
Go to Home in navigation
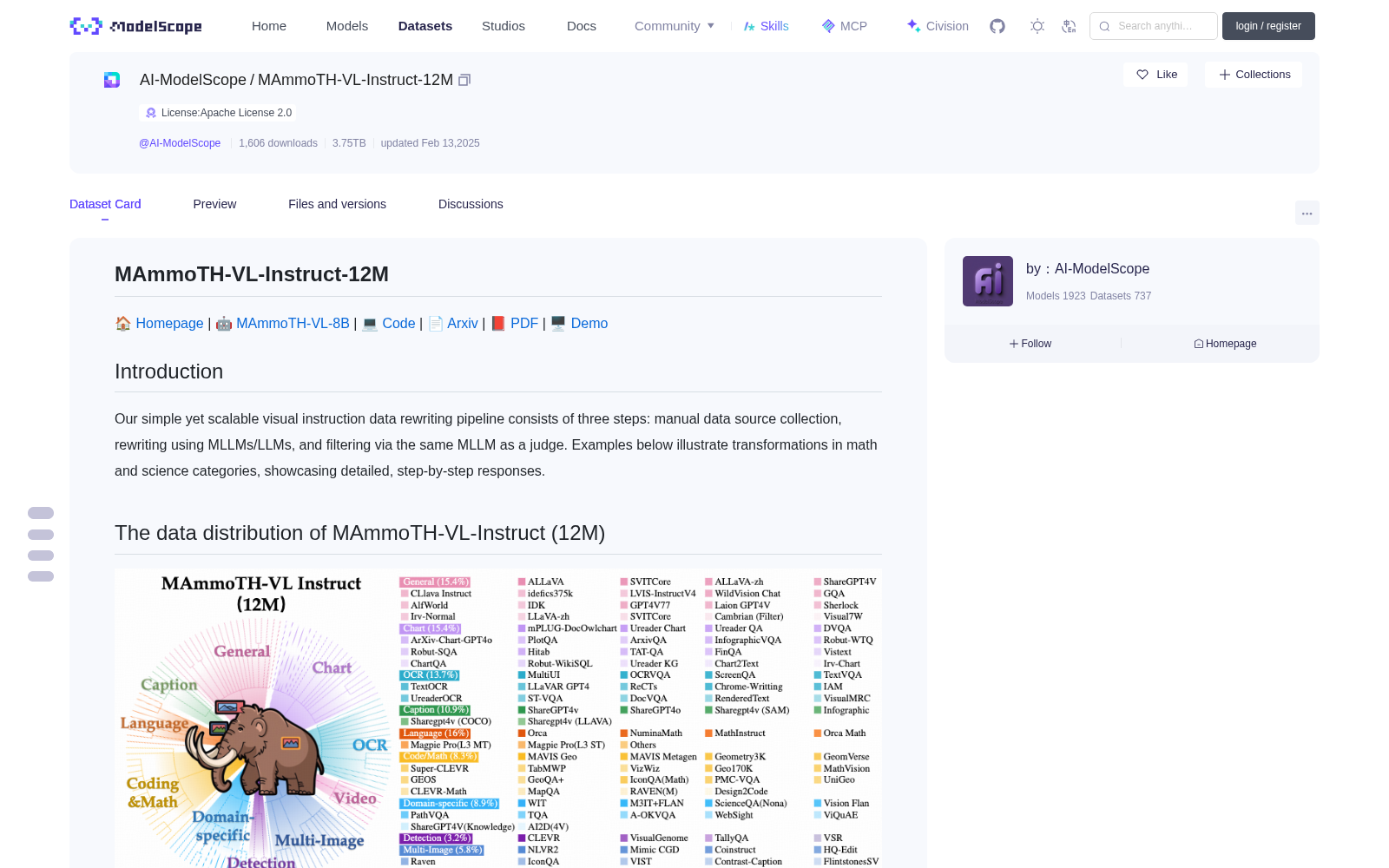point(269,26)
